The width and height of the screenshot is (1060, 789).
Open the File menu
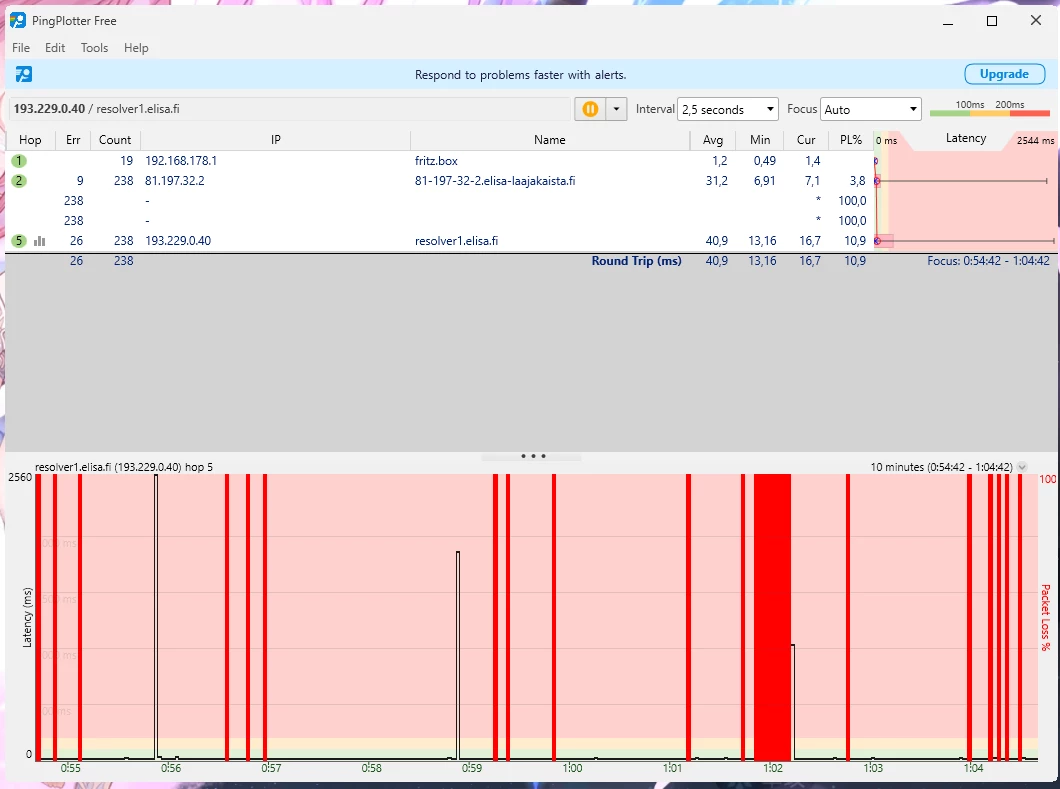pyautogui.click(x=21, y=48)
